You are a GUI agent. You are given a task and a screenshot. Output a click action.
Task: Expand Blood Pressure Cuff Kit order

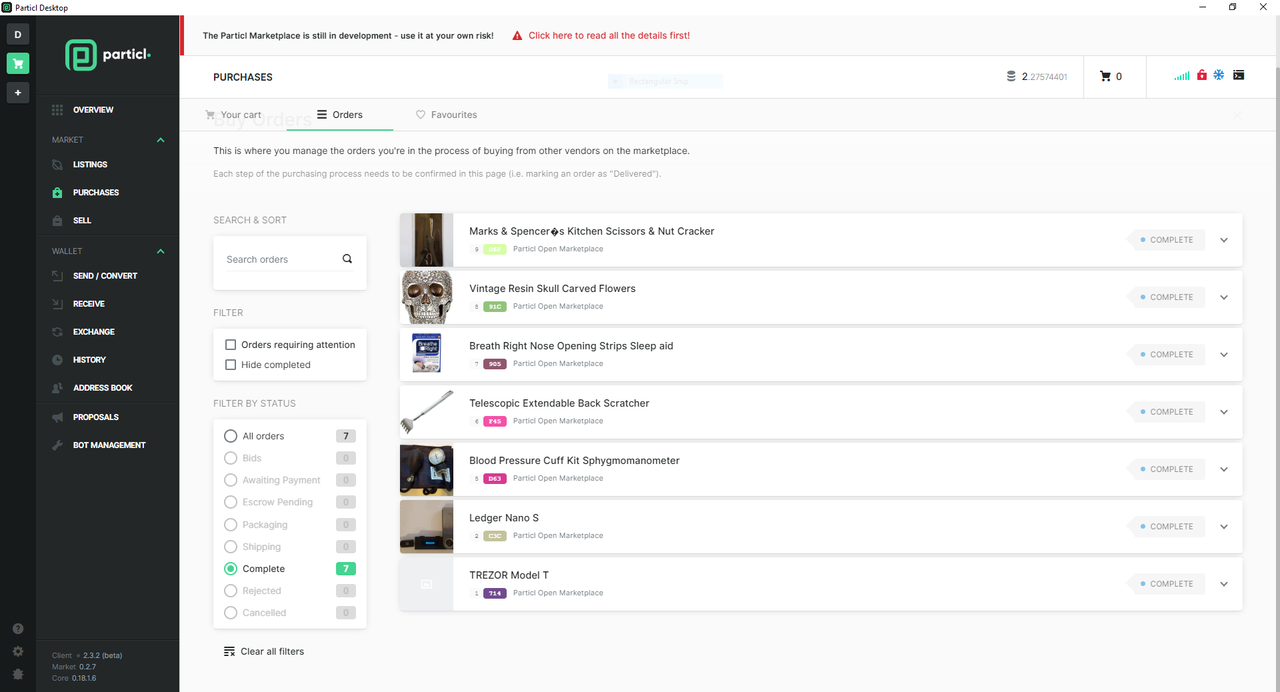[x=1224, y=469]
